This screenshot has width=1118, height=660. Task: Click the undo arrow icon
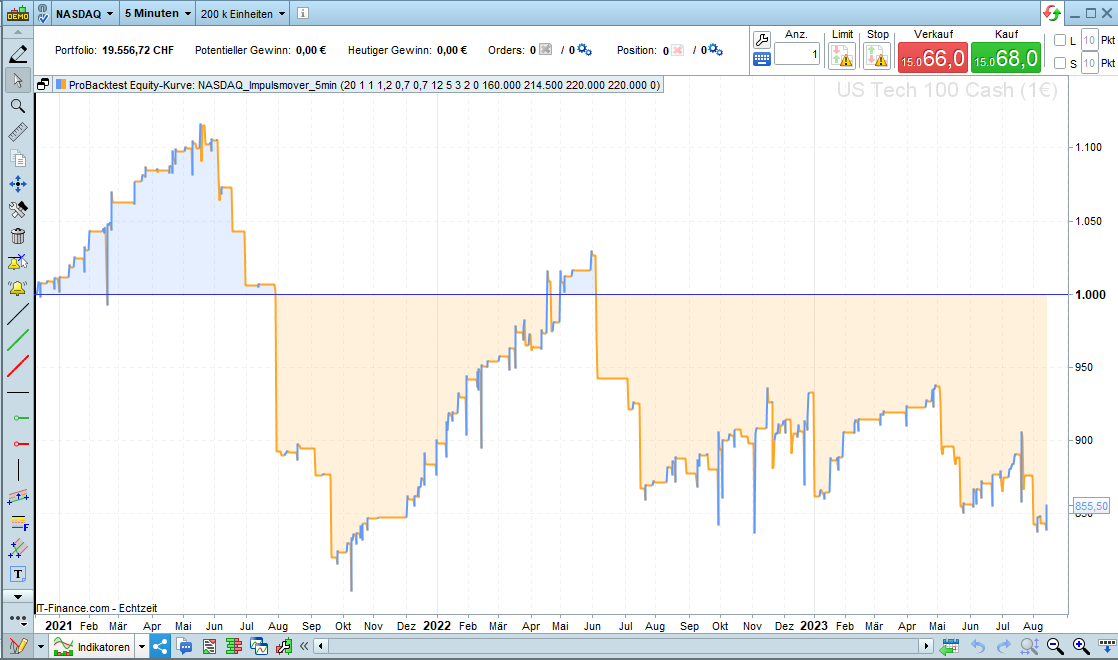tap(978, 646)
